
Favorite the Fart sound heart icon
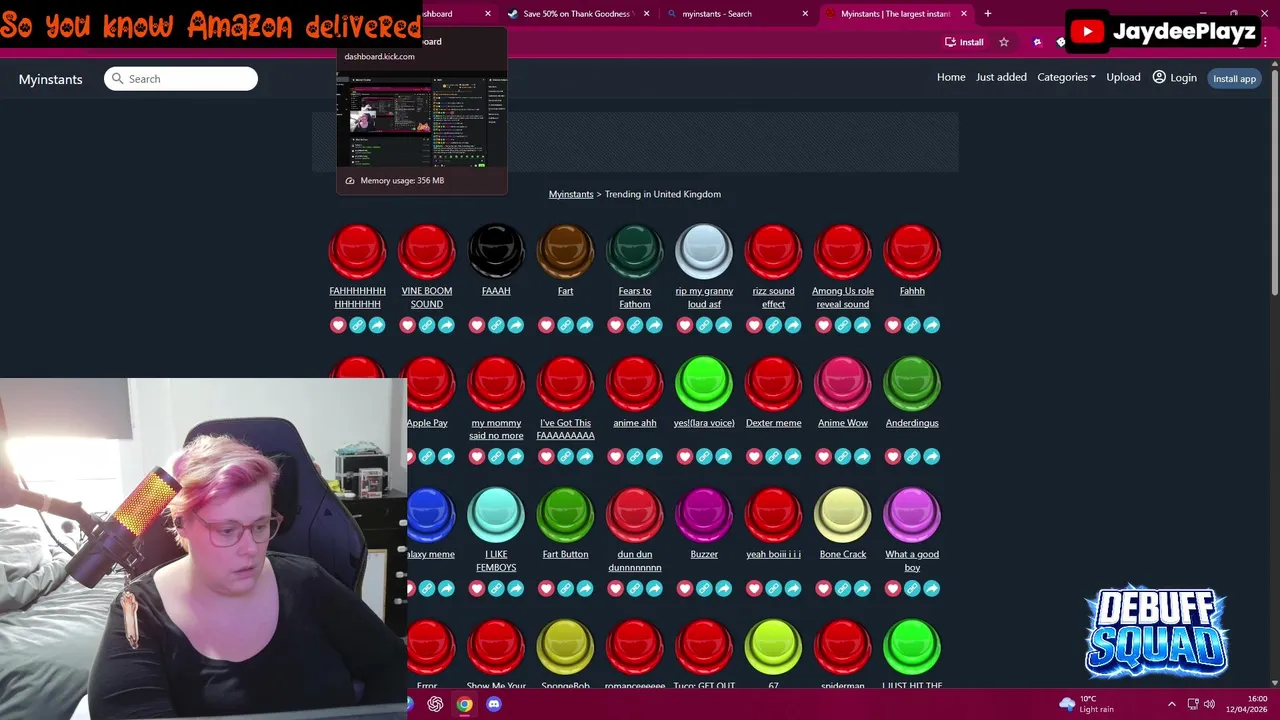coord(546,325)
